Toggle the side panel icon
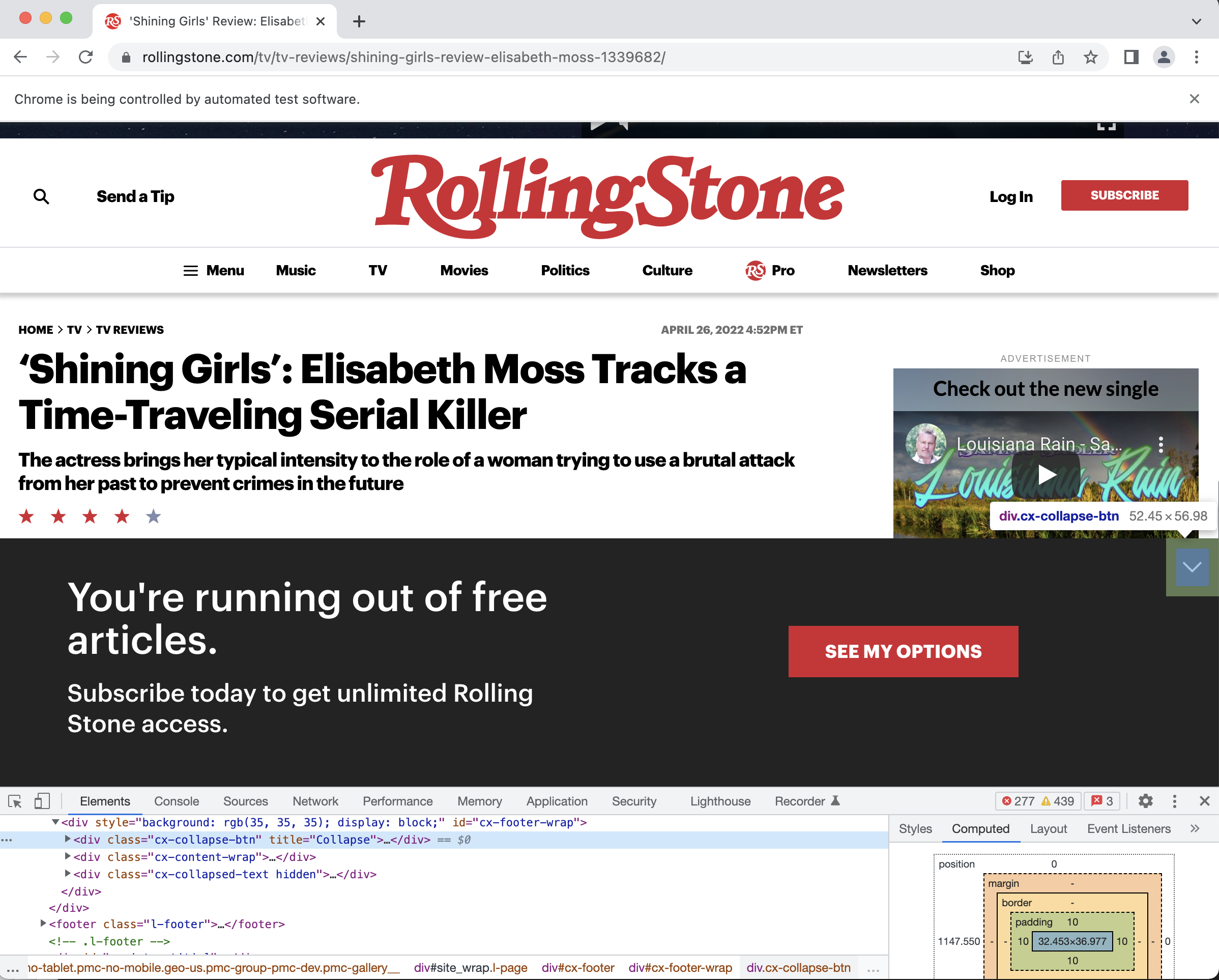Image resolution: width=1219 pixels, height=980 pixels. point(1131,57)
